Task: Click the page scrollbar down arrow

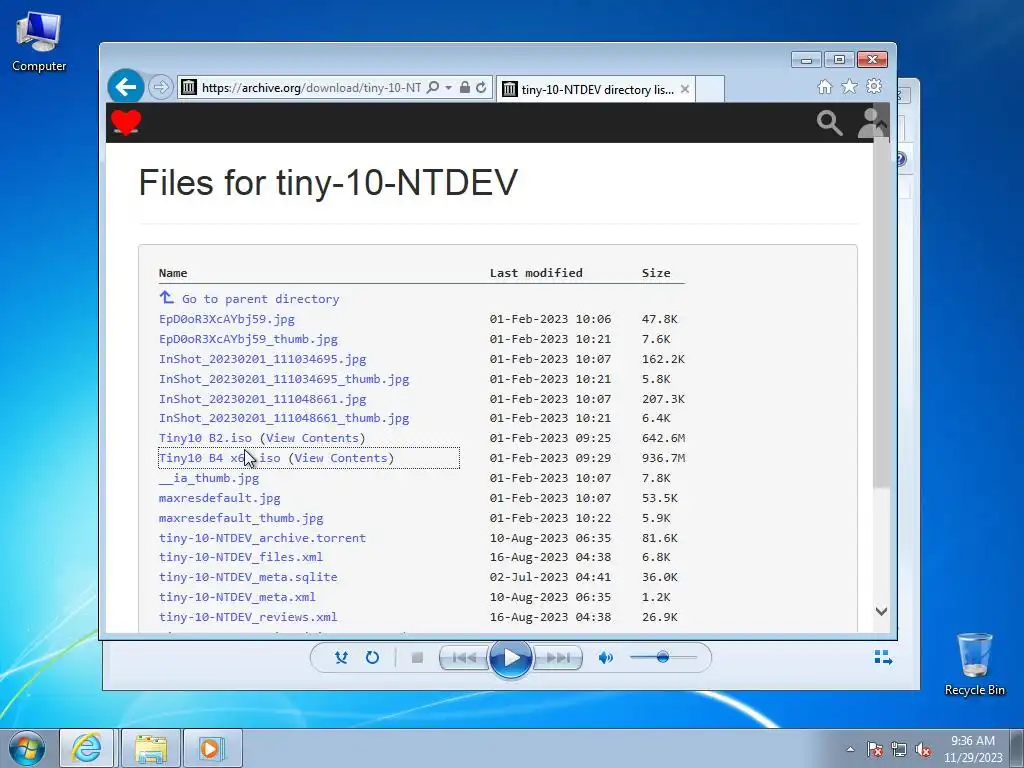Action: tap(881, 611)
